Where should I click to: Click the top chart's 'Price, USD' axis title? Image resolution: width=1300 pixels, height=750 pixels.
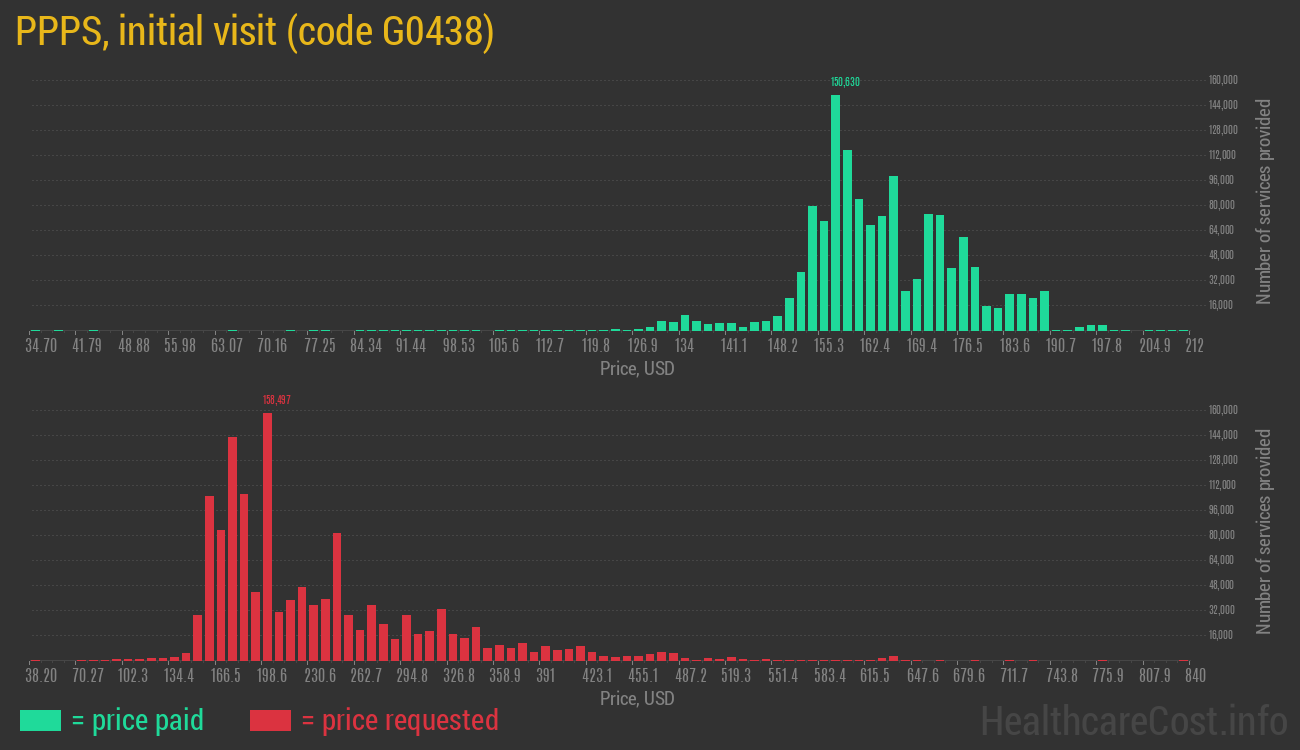[637, 369]
